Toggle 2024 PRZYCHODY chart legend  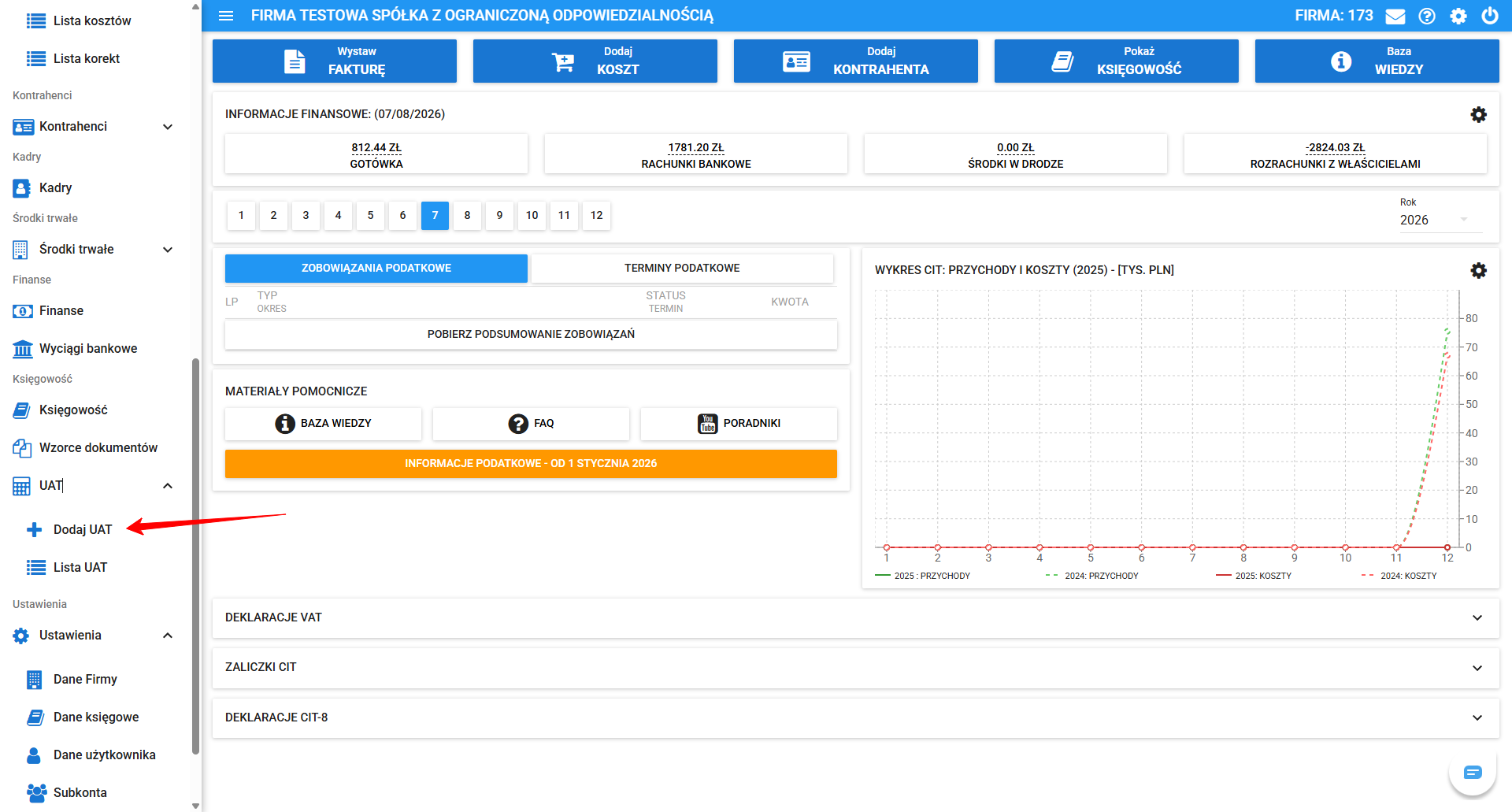click(1091, 577)
